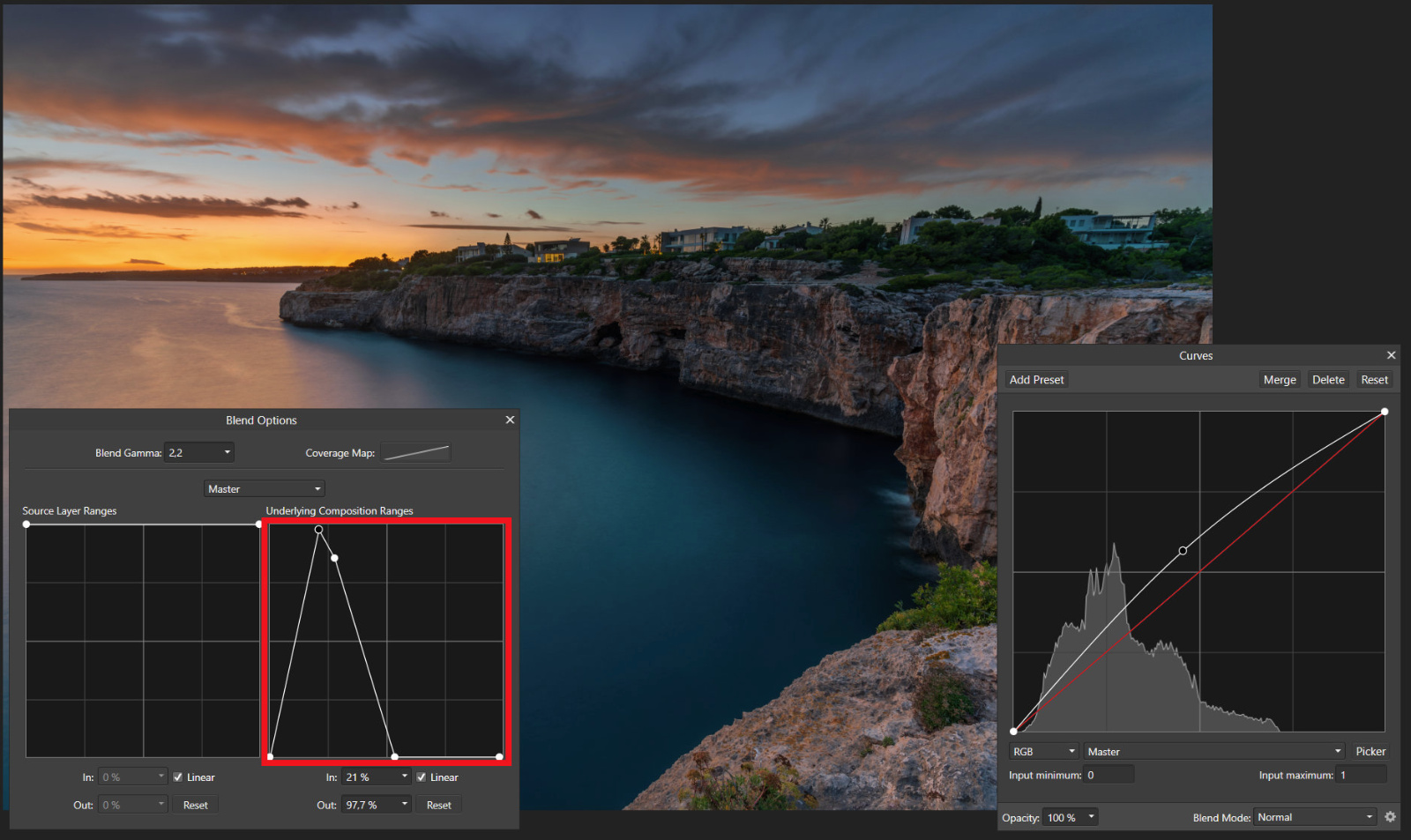Select the bottom-left black point on the Curves graph
This screenshot has height=840, width=1411.
tap(1013, 732)
